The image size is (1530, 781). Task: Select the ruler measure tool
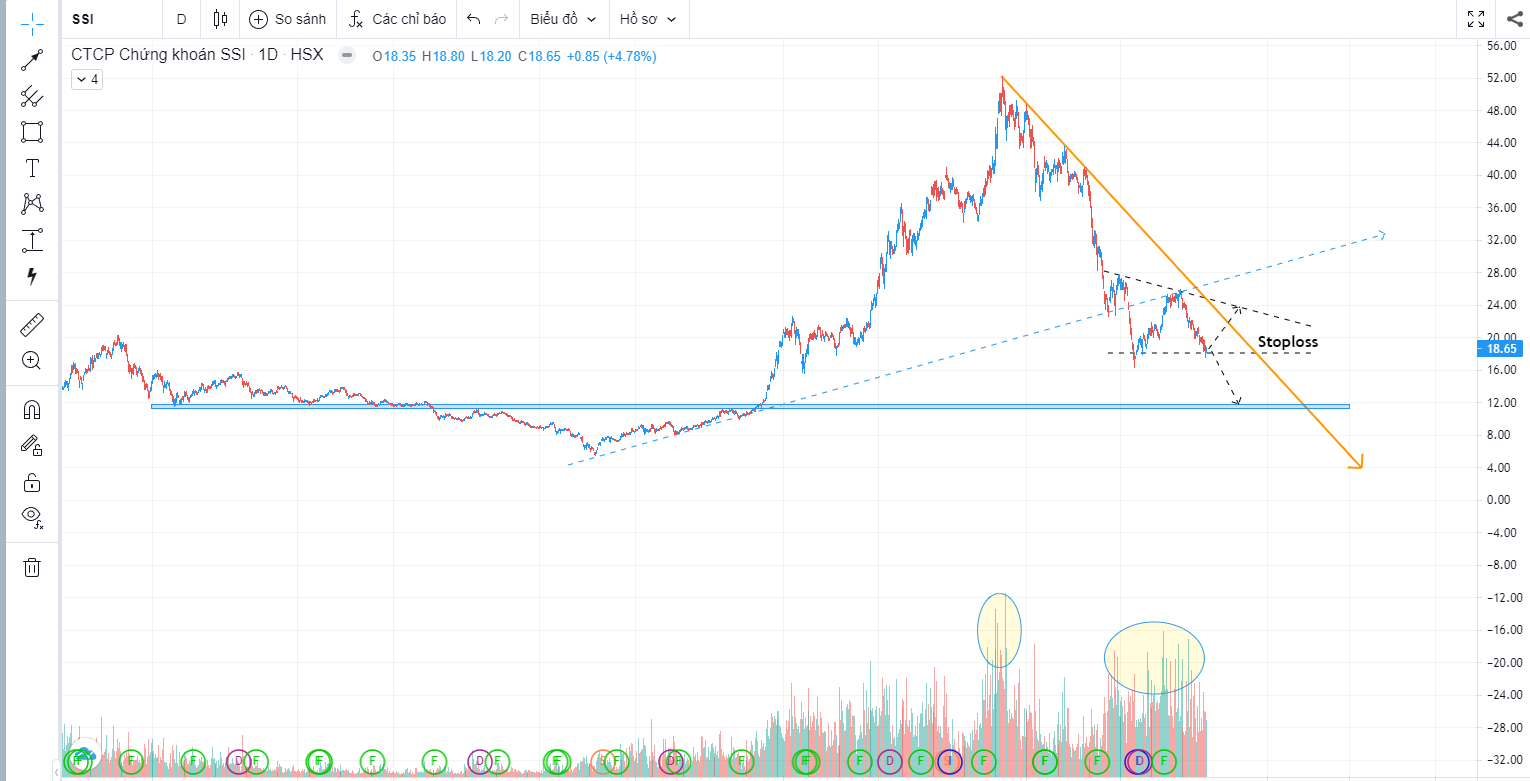pos(32,324)
